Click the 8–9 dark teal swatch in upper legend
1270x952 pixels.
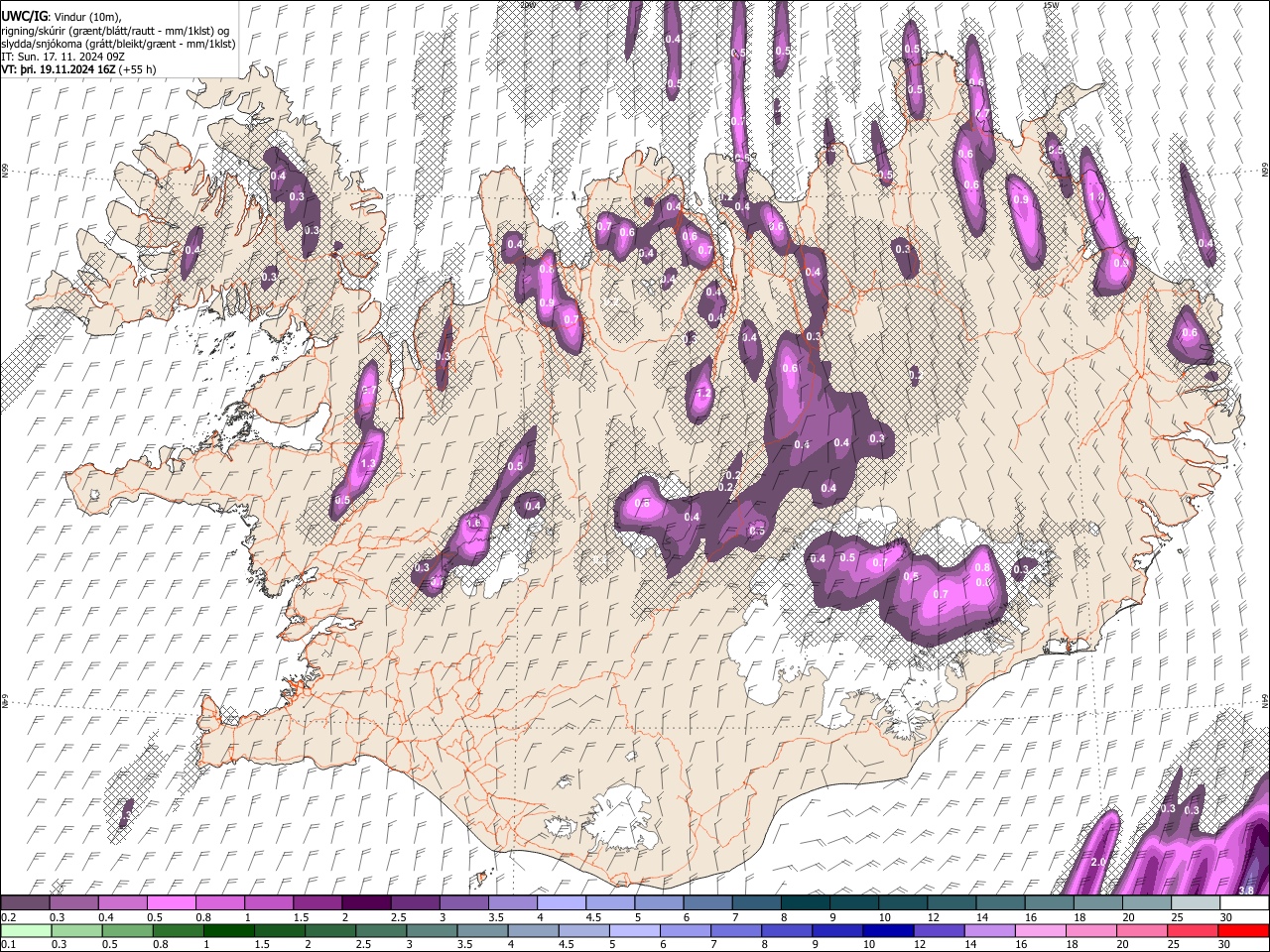click(x=806, y=903)
